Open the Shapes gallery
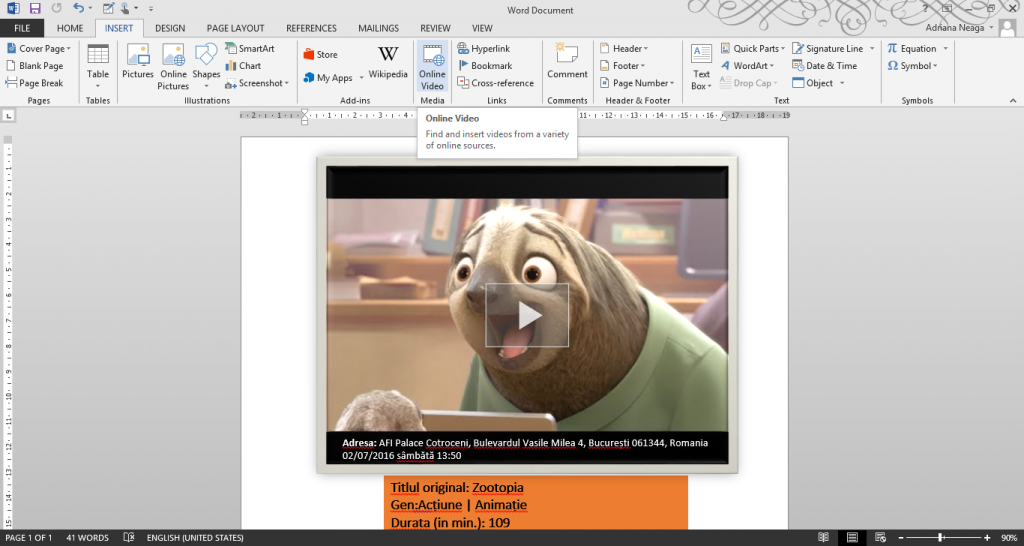 coord(206,67)
